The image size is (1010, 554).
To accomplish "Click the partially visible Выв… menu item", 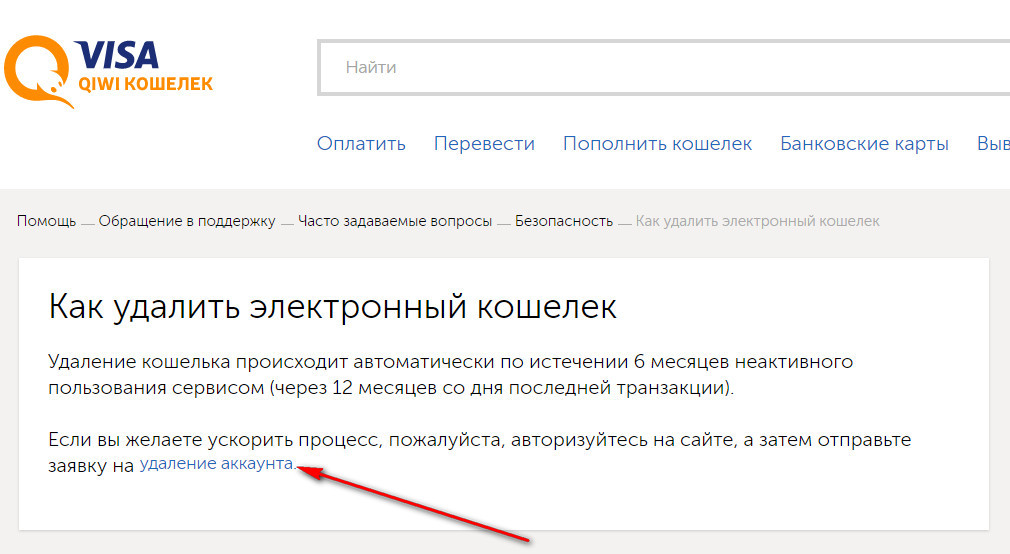I will click(x=992, y=144).
